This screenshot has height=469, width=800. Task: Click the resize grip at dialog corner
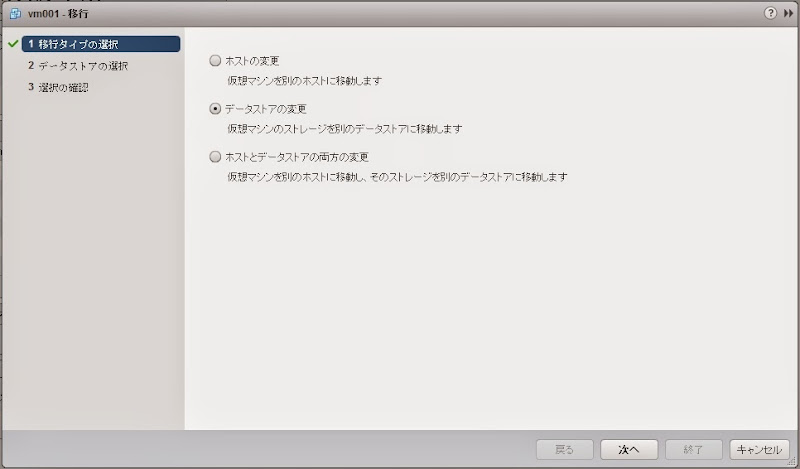point(792,461)
